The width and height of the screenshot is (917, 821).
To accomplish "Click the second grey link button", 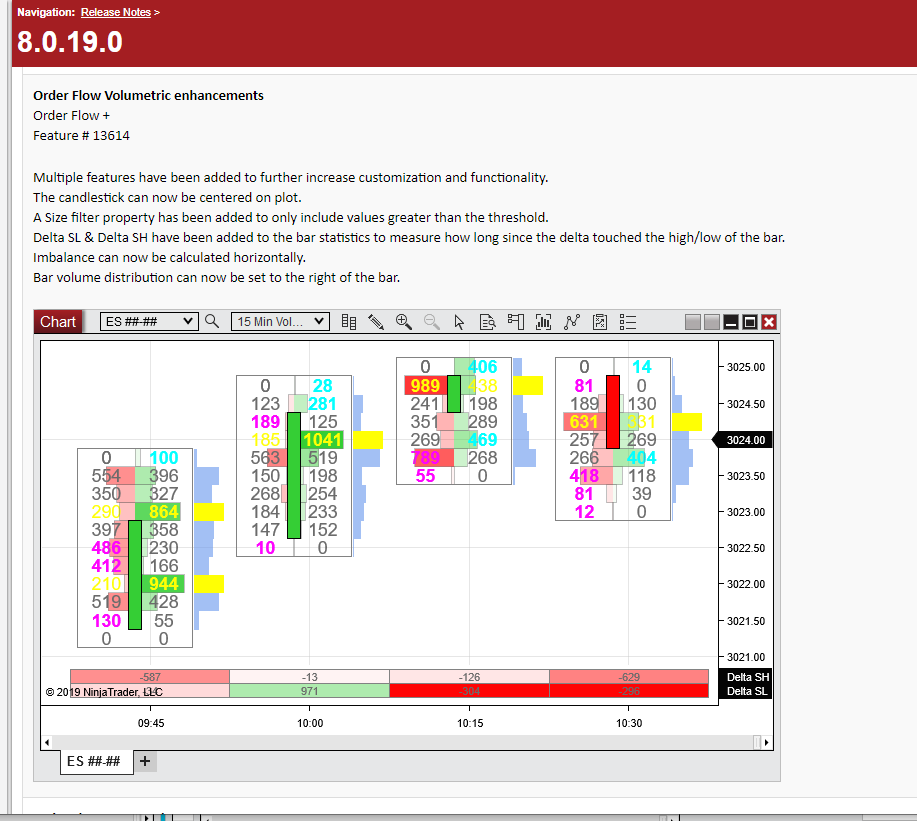I will [712, 322].
